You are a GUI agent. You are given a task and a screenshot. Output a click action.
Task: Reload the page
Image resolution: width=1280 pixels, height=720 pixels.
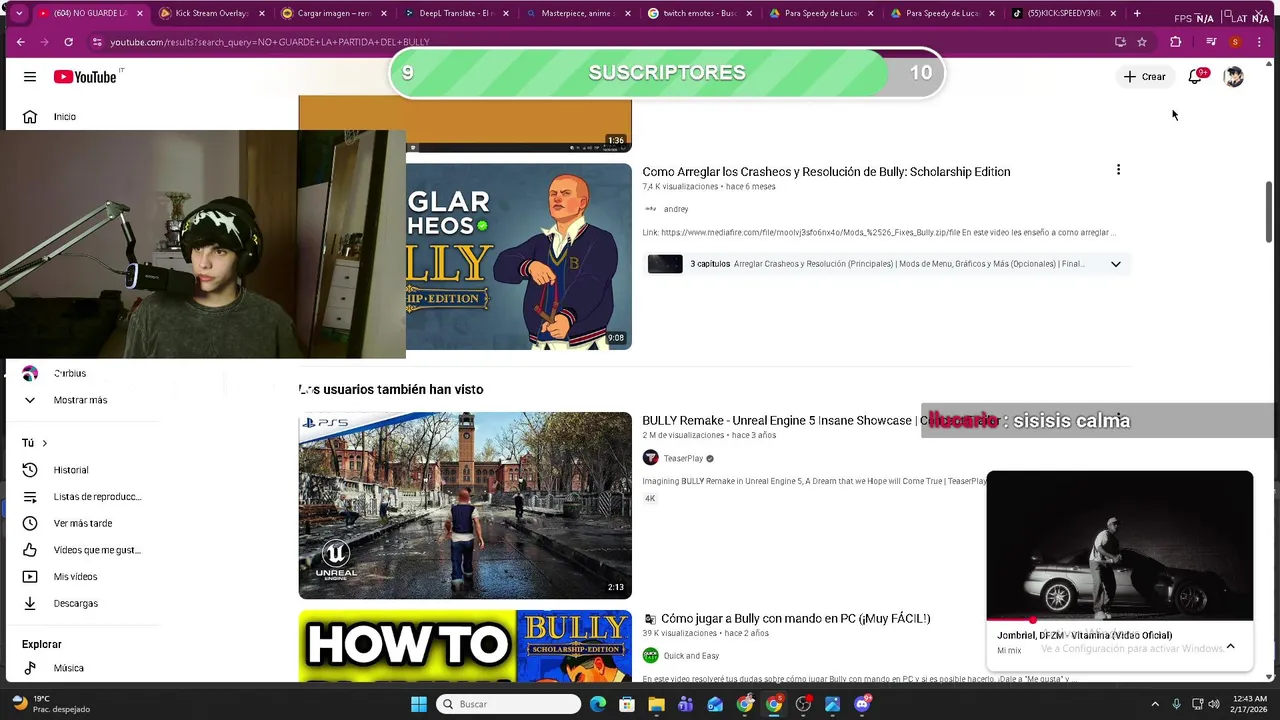coord(68,42)
